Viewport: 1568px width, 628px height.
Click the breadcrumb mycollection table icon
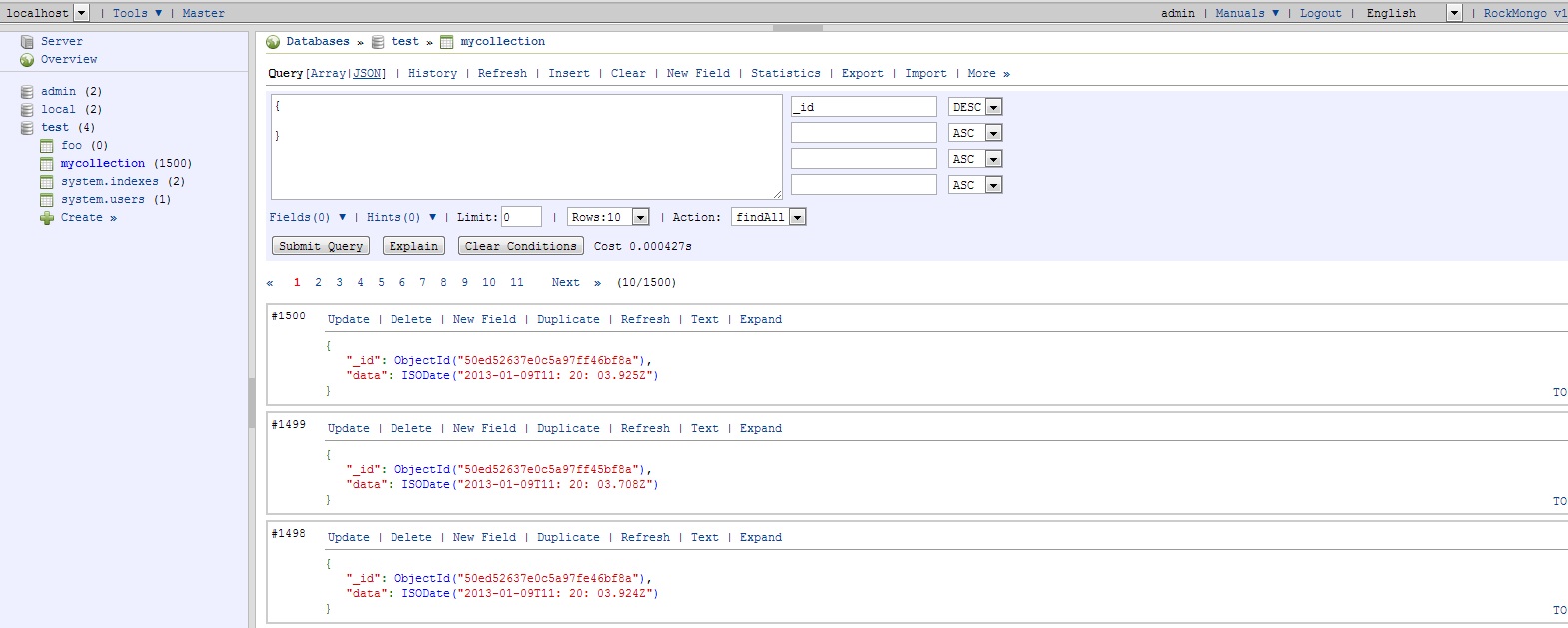click(447, 42)
